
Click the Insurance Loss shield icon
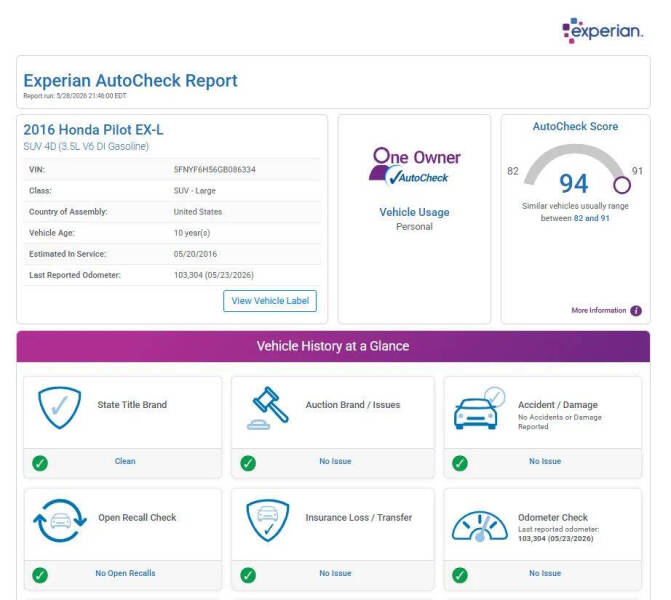coord(267,520)
